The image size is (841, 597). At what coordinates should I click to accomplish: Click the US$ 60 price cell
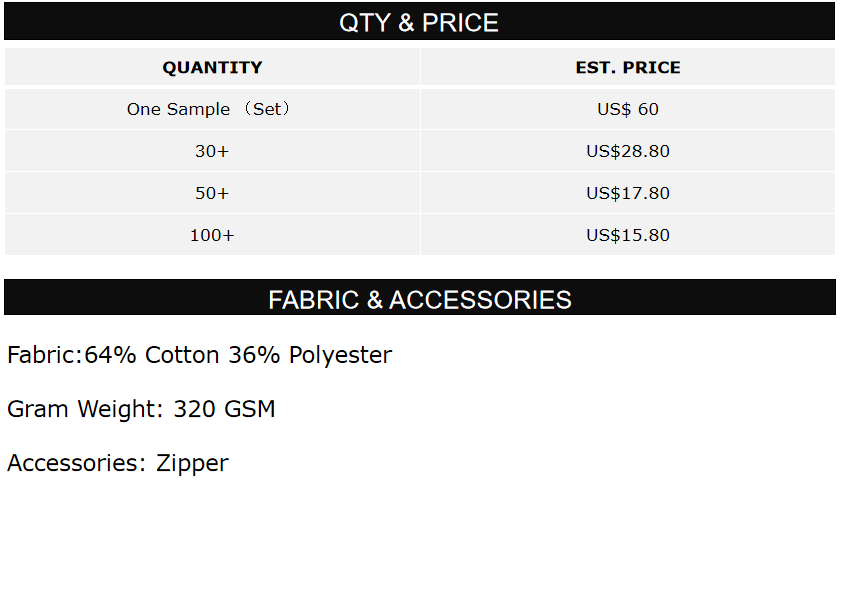[628, 109]
